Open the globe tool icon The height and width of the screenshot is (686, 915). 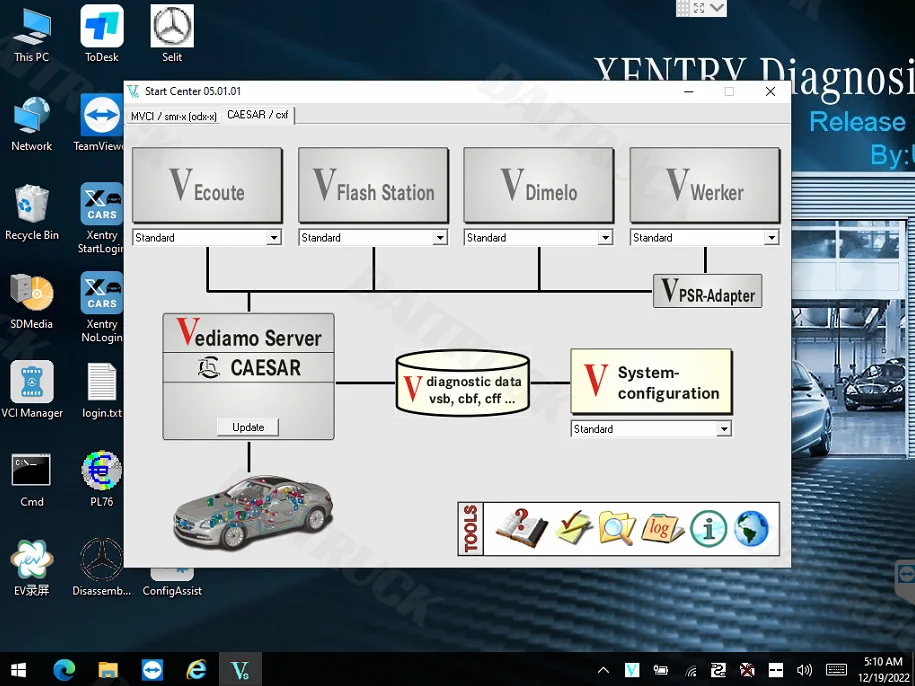pos(751,528)
